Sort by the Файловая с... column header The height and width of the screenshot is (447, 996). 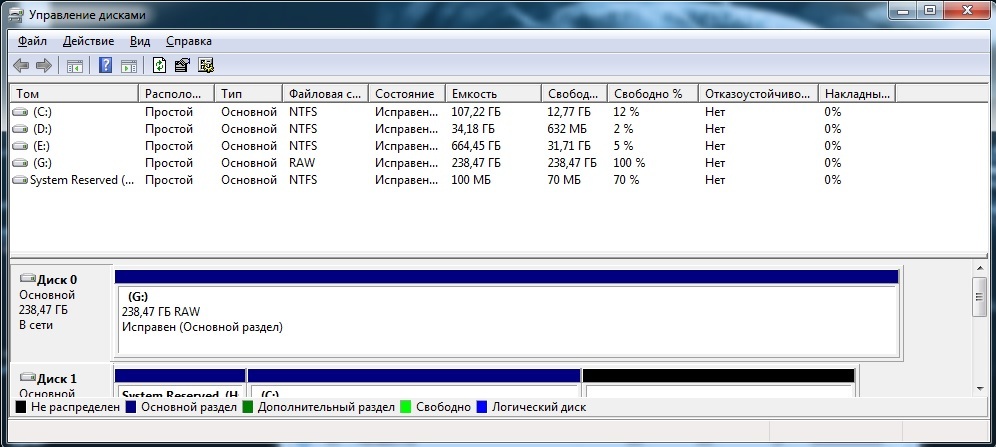coord(325,93)
